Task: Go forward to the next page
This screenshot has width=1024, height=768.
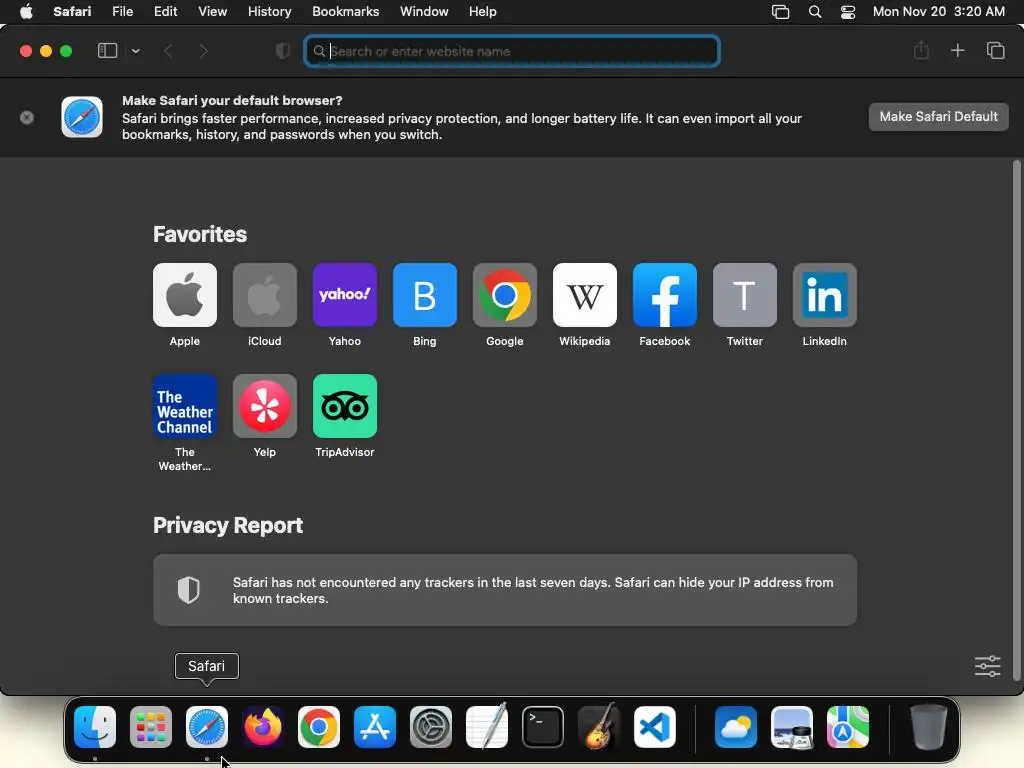Action: (203, 51)
